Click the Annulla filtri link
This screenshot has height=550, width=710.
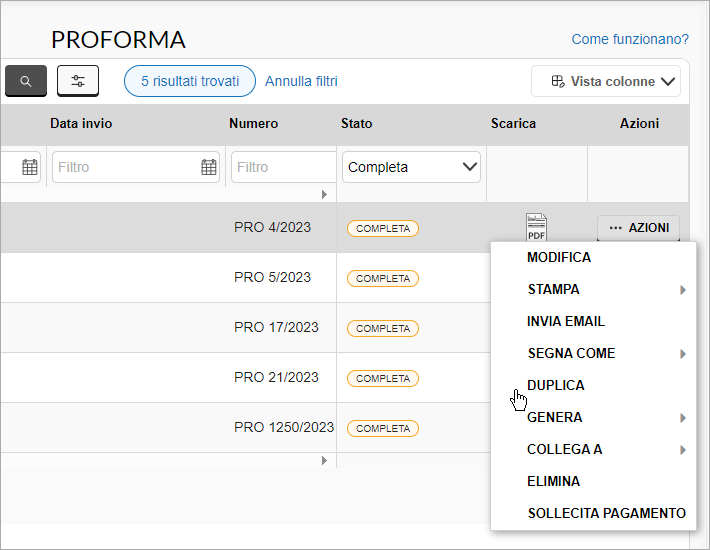(x=301, y=81)
